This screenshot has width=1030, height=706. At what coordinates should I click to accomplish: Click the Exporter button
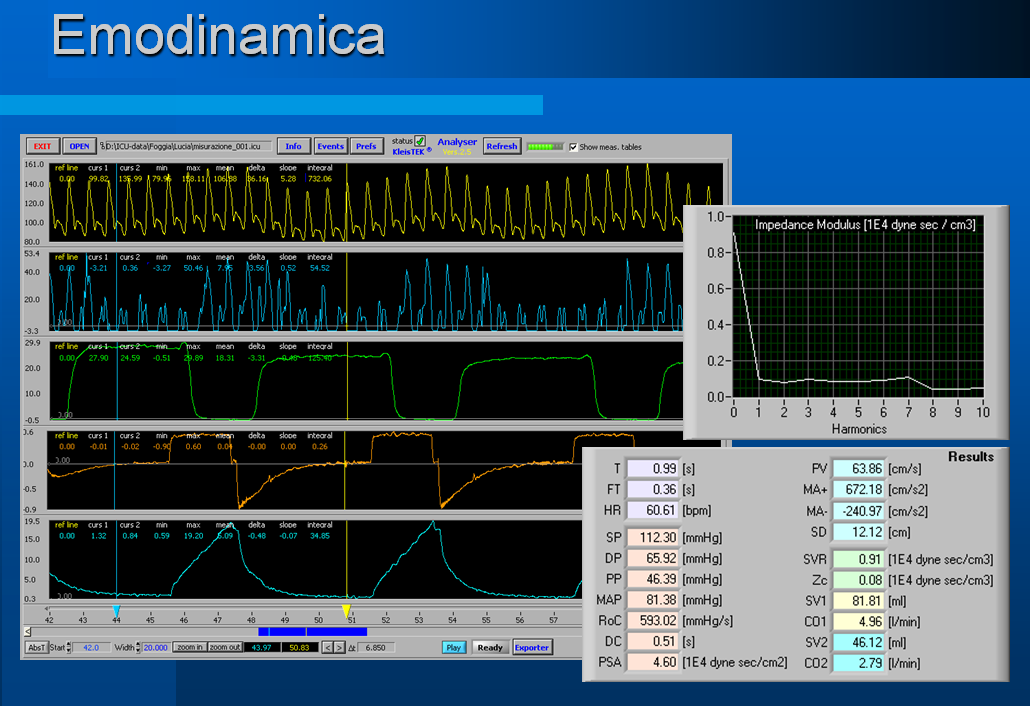click(x=532, y=647)
